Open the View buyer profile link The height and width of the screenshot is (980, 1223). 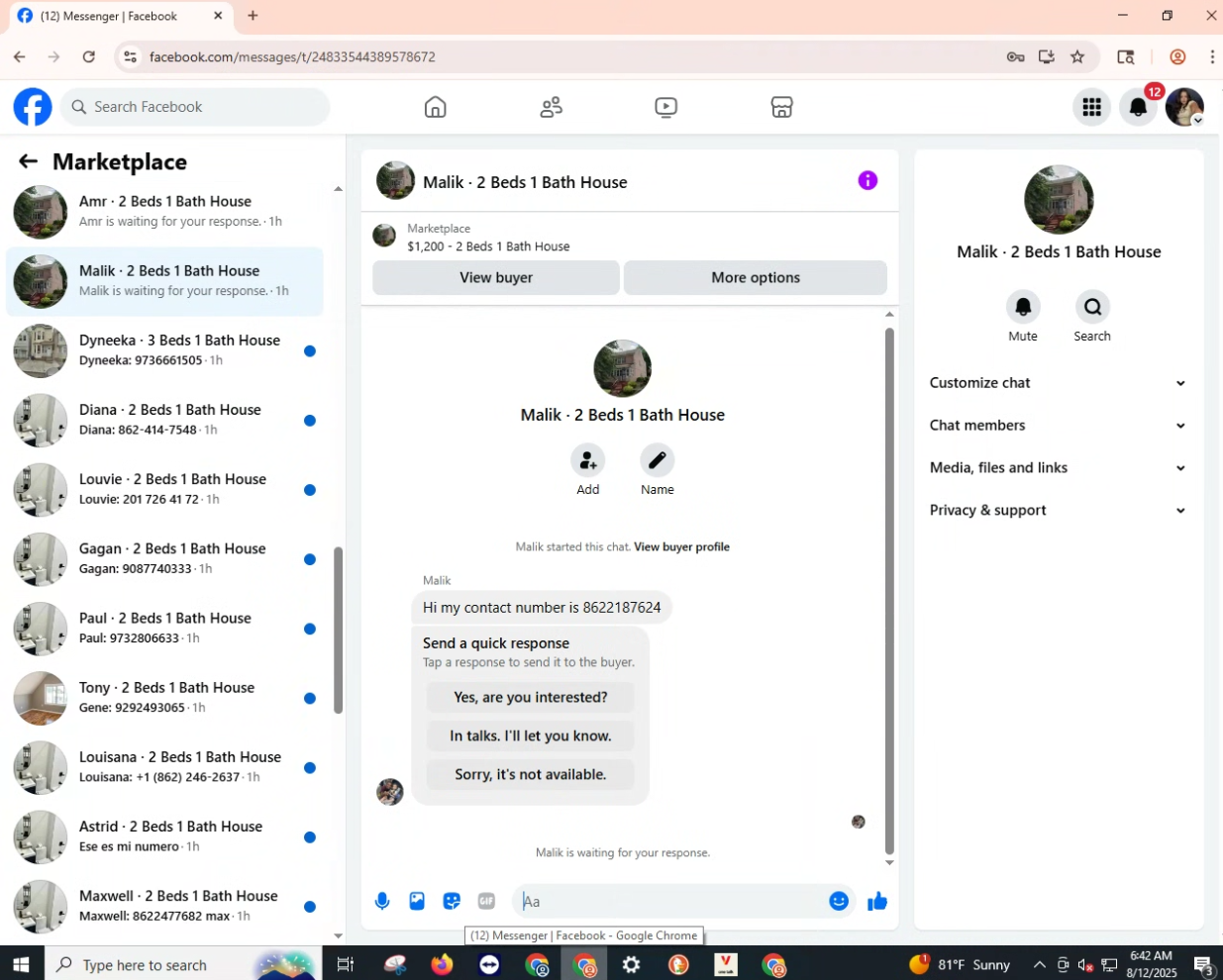pyautogui.click(x=681, y=547)
